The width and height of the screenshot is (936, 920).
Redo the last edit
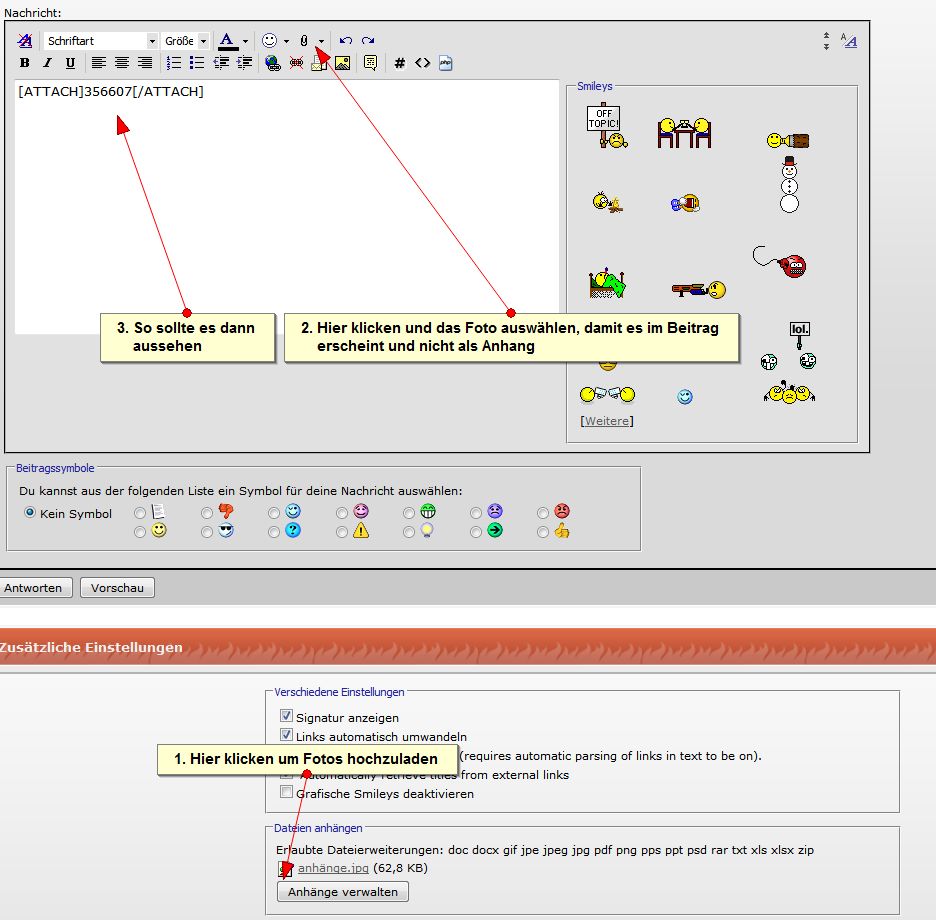tap(368, 41)
